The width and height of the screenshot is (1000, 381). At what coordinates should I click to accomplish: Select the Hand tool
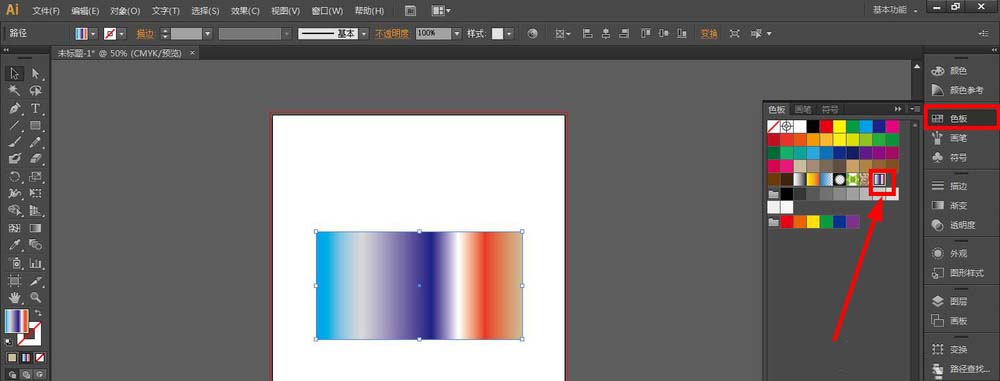tap(15, 297)
